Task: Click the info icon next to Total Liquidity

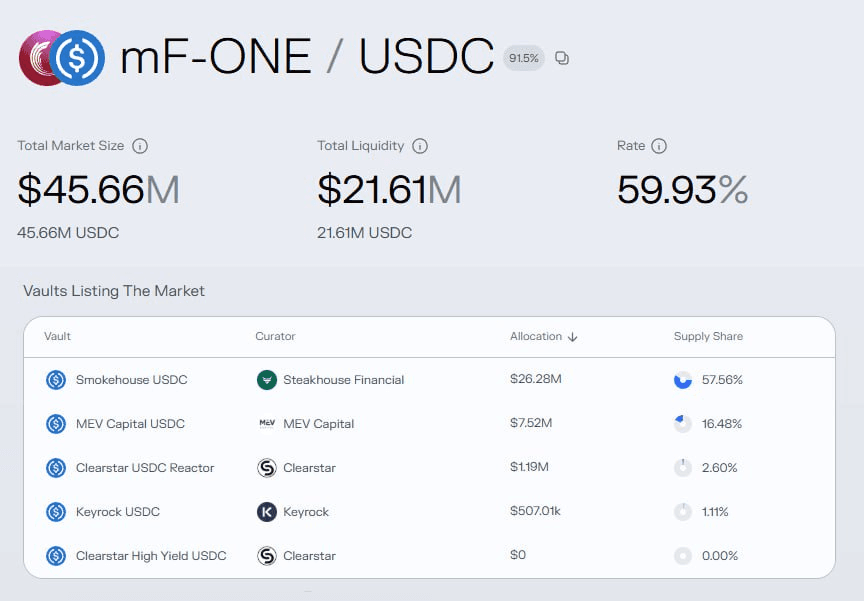Action: pyautogui.click(x=420, y=146)
